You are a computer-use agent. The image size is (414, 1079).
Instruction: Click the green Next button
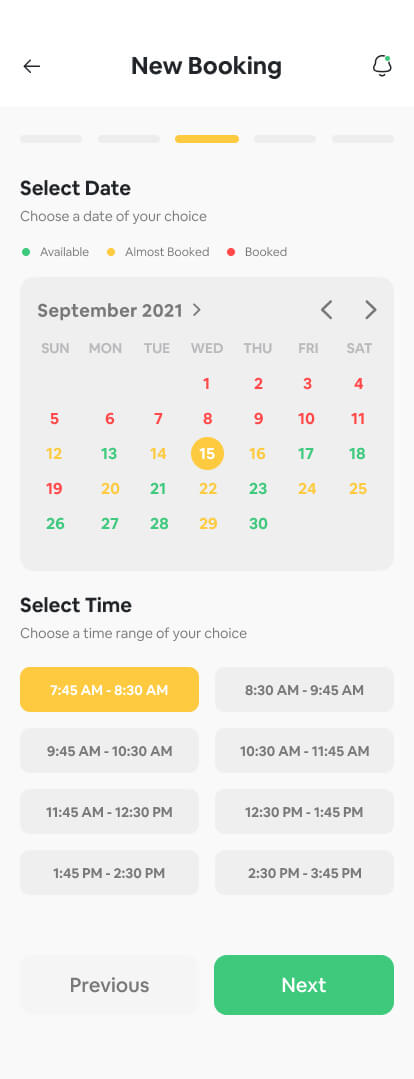[304, 985]
